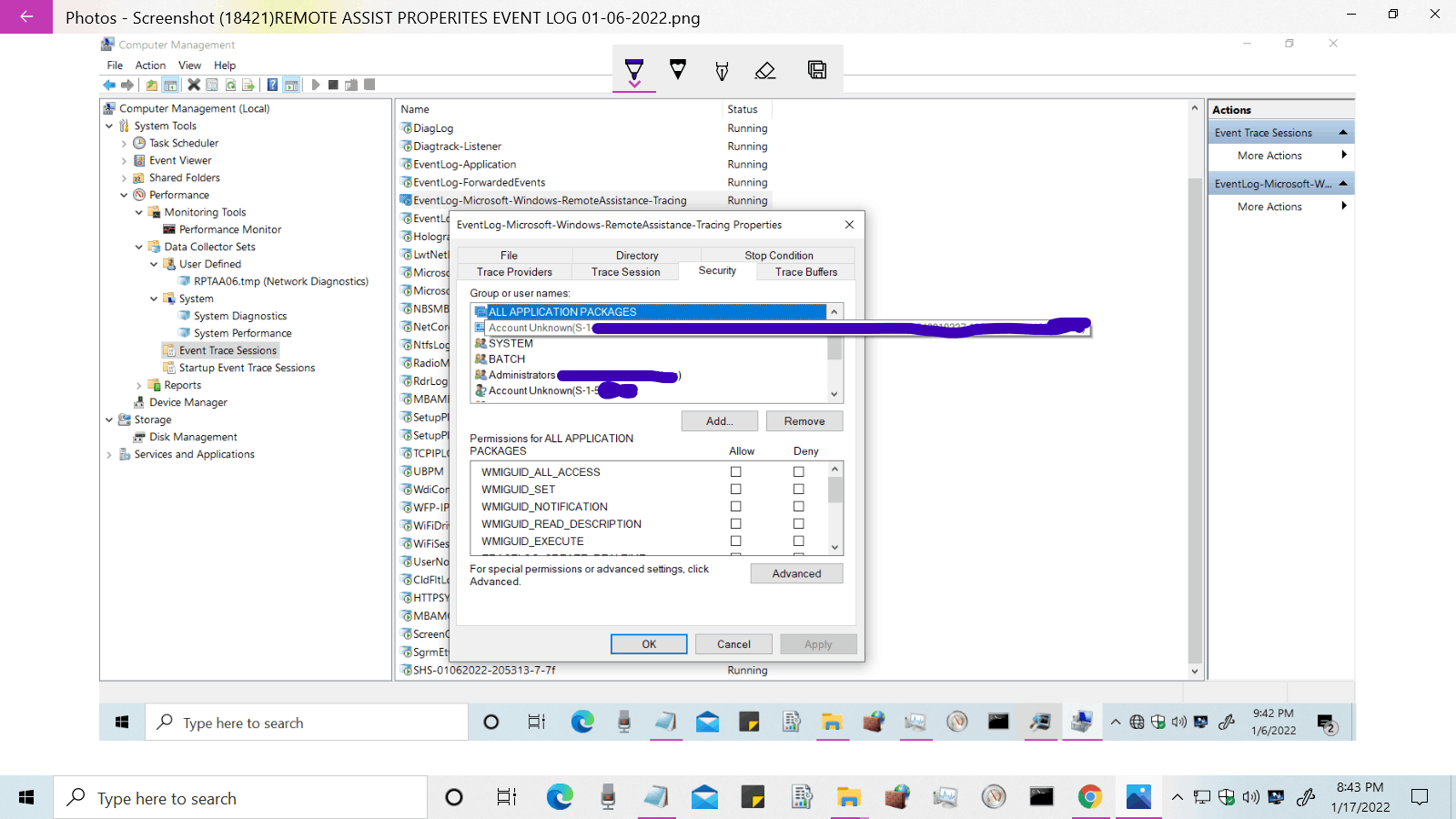This screenshot has width=1456, height=819.
Task: Click OK in the Properties dialog
Action: 649,644
